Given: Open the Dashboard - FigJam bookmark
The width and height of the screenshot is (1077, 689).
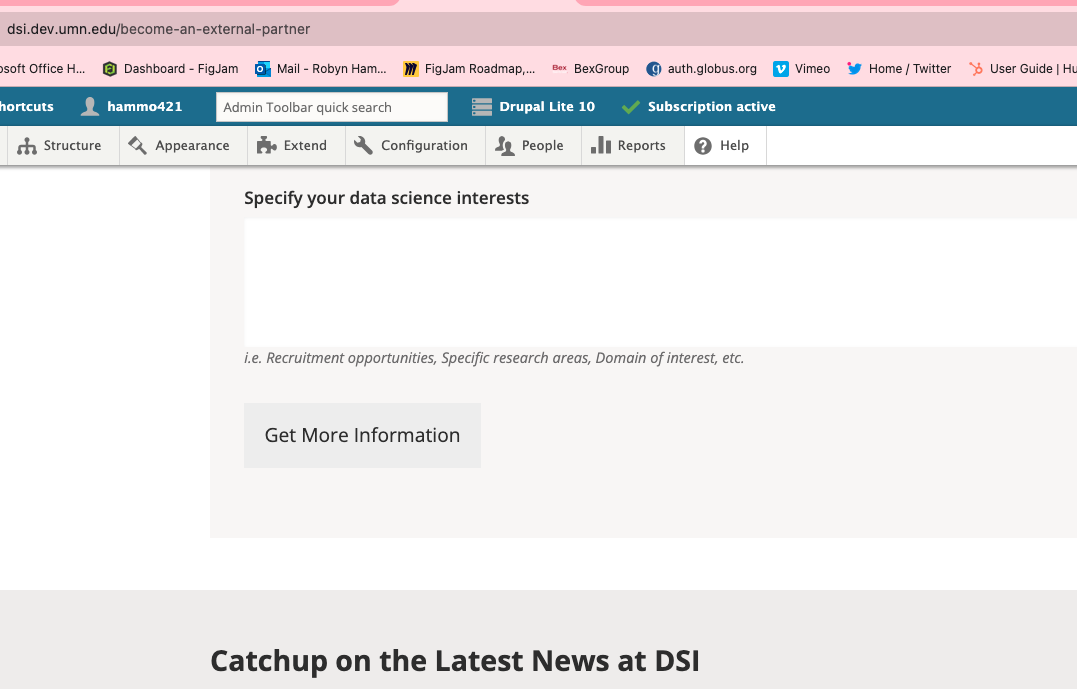Looking at the screenshot, I should (x=170, y=69).
